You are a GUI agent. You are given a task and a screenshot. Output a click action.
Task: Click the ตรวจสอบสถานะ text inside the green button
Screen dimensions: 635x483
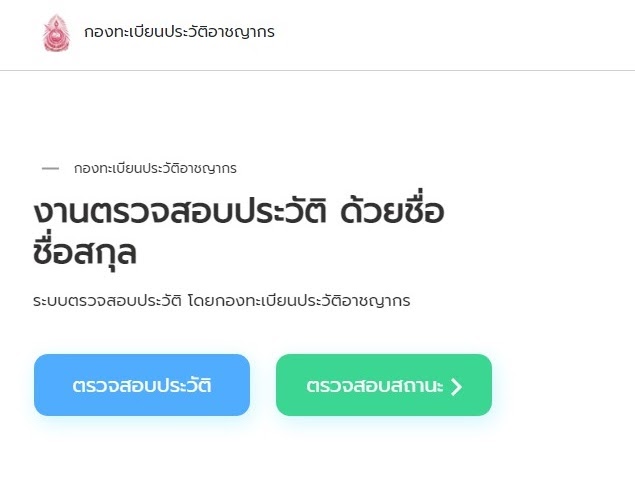tap(375, 386)
